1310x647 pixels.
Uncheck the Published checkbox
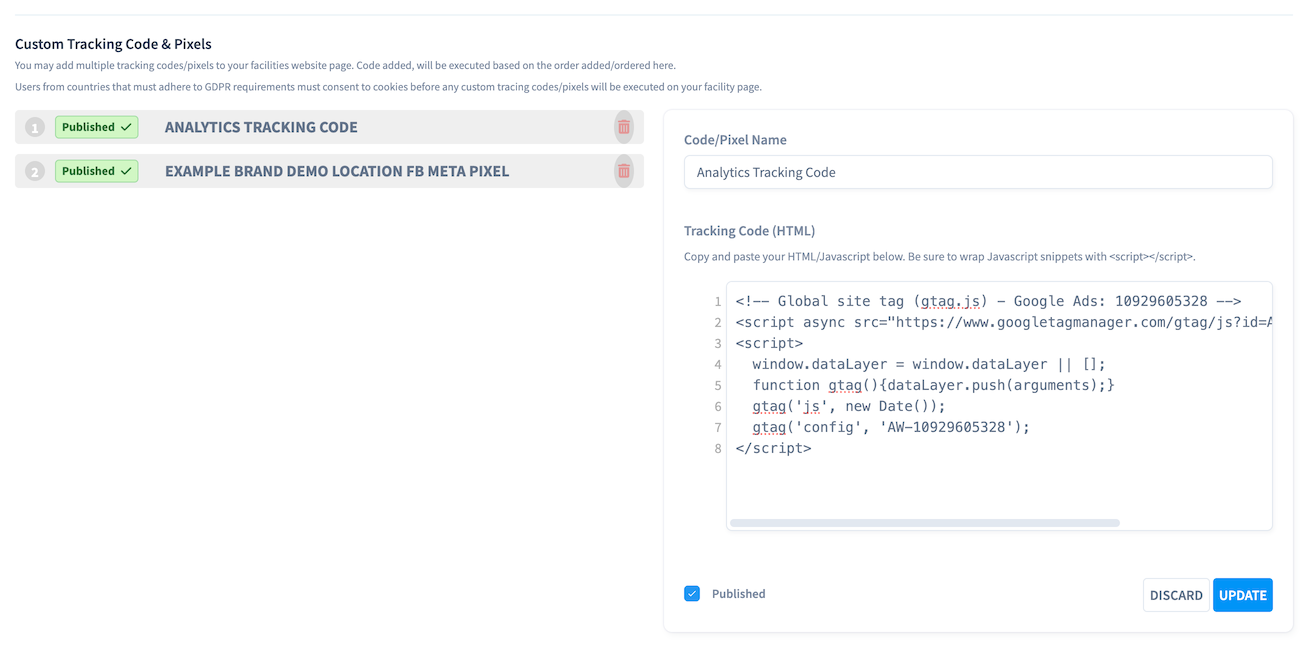(x=692, y=593)
